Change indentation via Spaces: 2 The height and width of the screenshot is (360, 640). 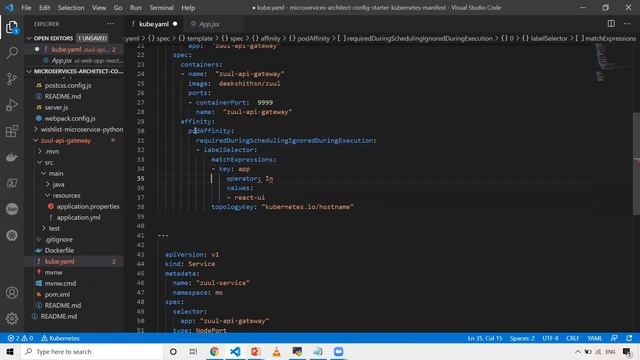click(522, 338)
